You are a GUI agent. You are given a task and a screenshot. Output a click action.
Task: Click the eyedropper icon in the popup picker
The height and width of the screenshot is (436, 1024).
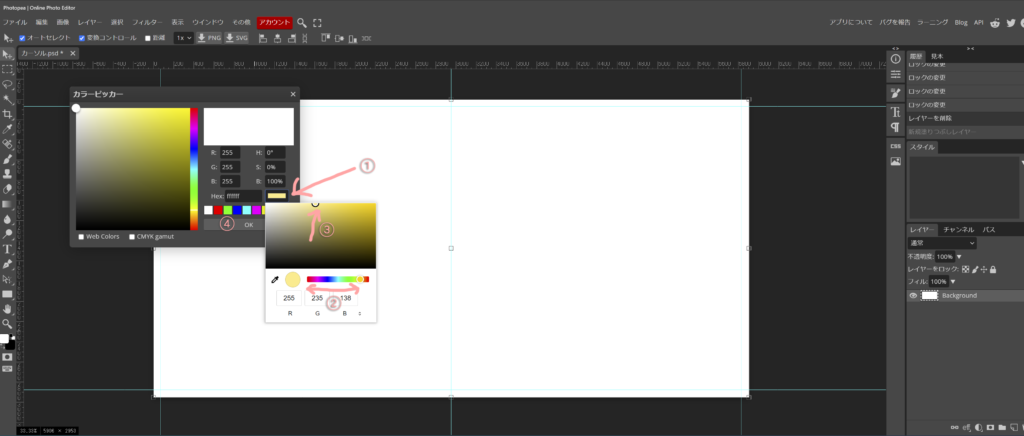click(x=275, y=280)
